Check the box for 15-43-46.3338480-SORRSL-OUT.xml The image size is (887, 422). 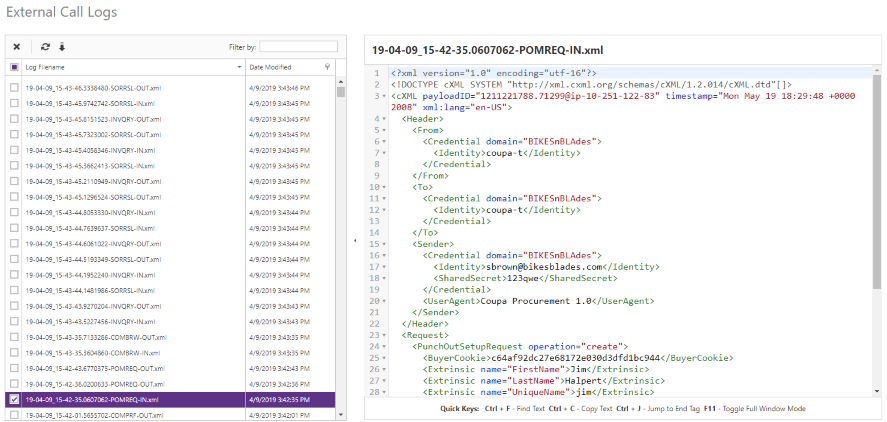[x=14, y=88]
